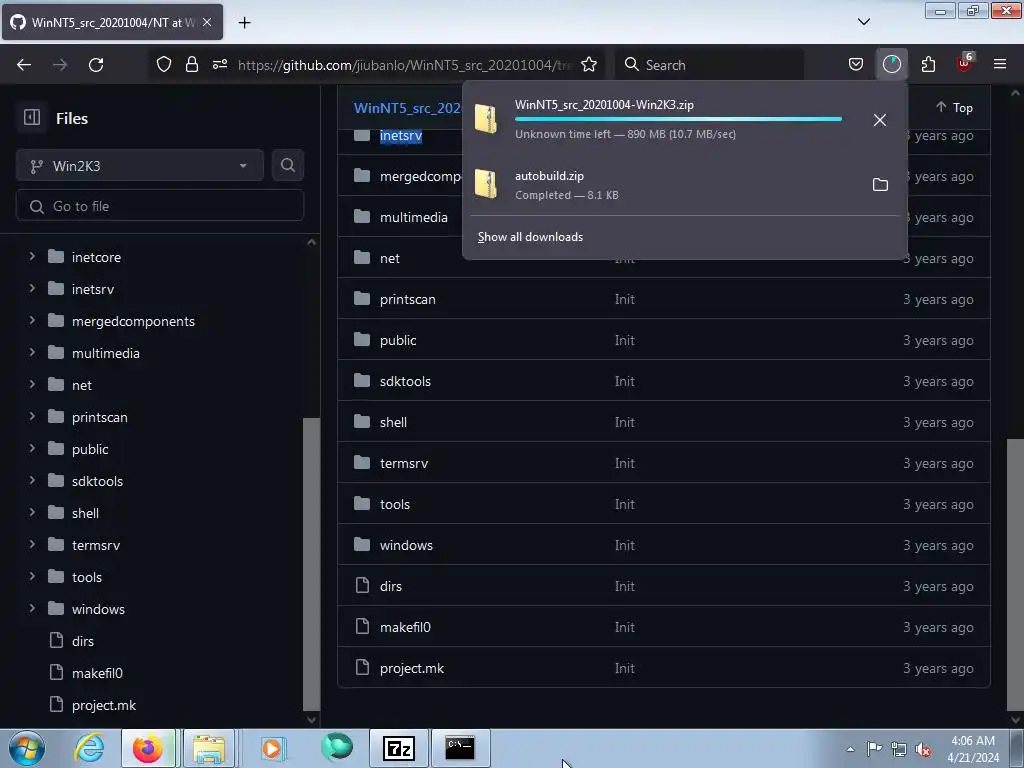Viewport: 1024px width, 768px height.
Task: Expand the mergedcomponents tree folder
Action: [32, 321]
